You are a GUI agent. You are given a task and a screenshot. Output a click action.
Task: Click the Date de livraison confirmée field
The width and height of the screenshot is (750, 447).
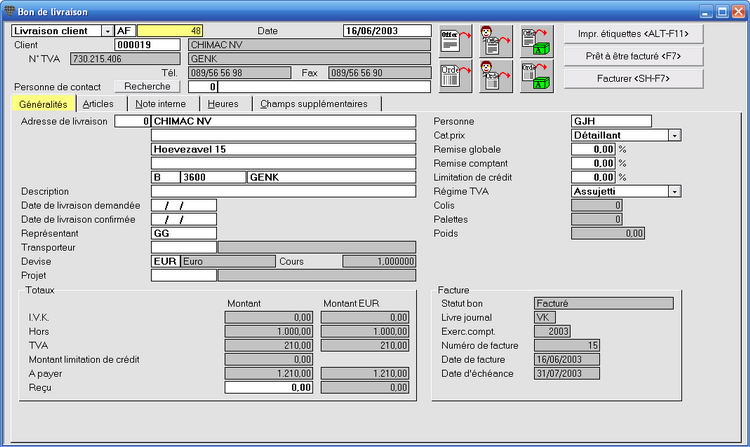point(184,219)
